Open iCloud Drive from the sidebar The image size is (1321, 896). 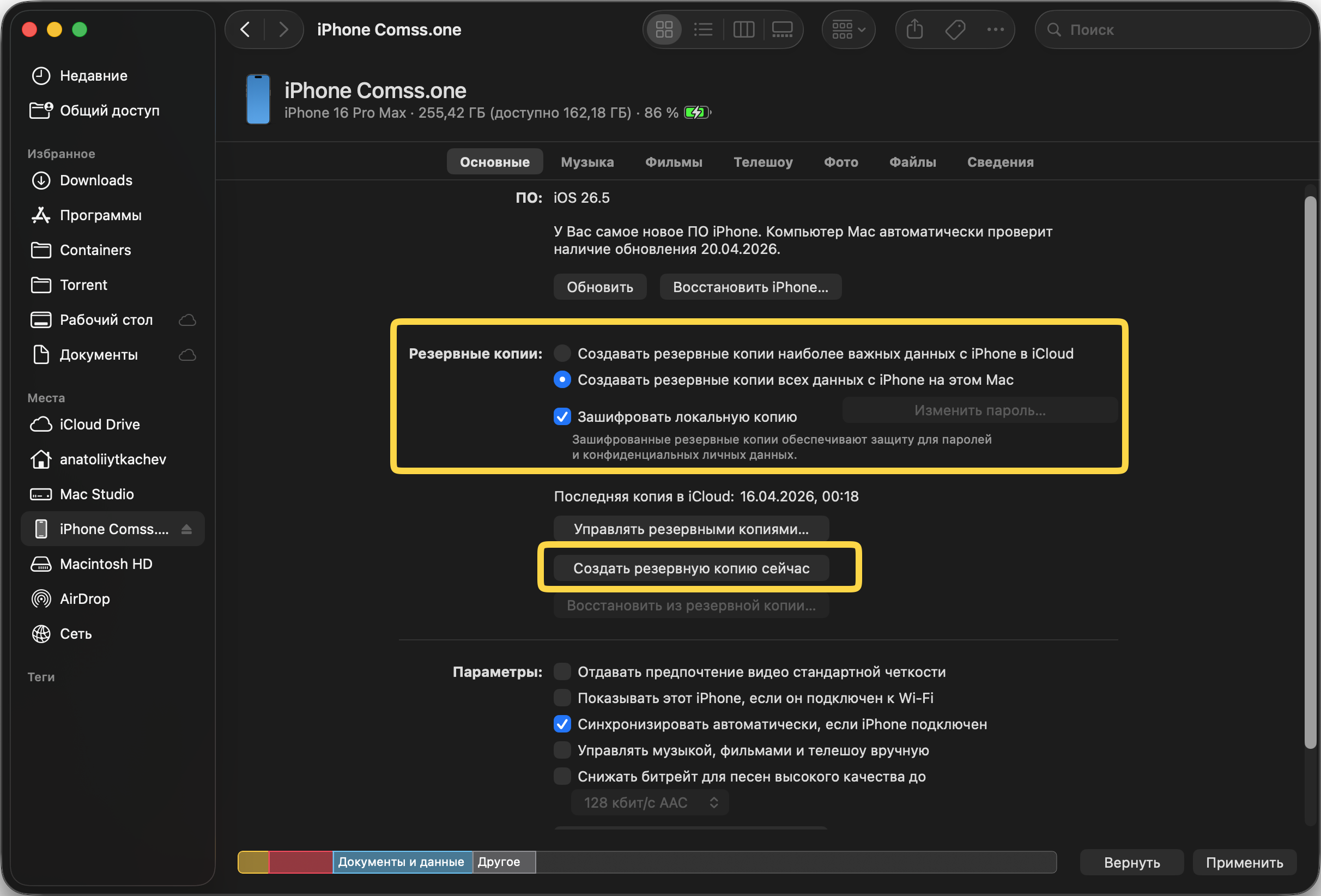[100, 424]
